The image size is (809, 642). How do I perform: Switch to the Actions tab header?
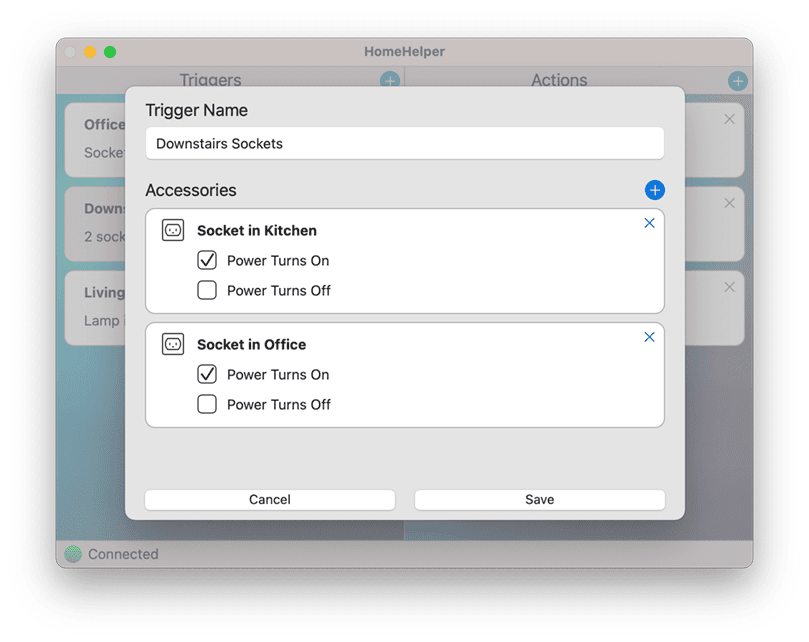pos(559,80)
